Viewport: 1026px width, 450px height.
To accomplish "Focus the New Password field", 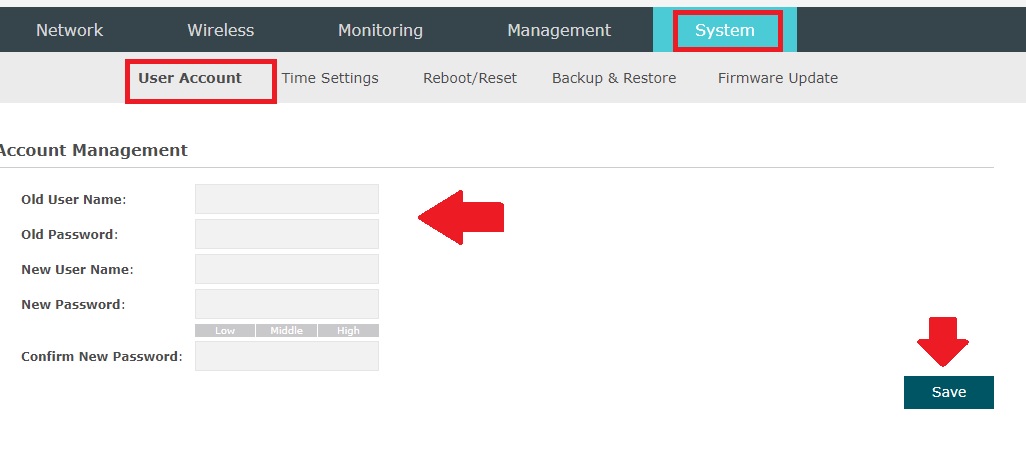I will [287, 304].
